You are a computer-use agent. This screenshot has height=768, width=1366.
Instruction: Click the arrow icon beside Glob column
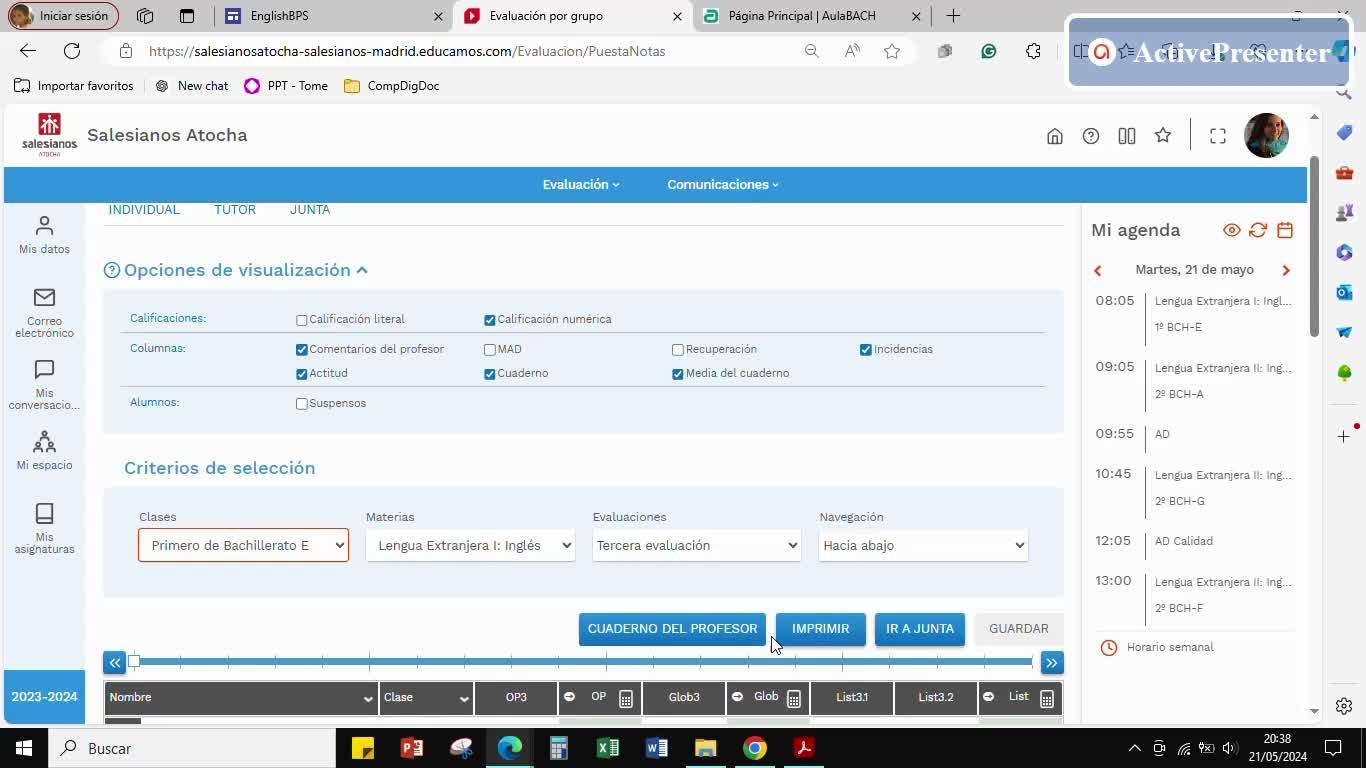tap(738, 697)
